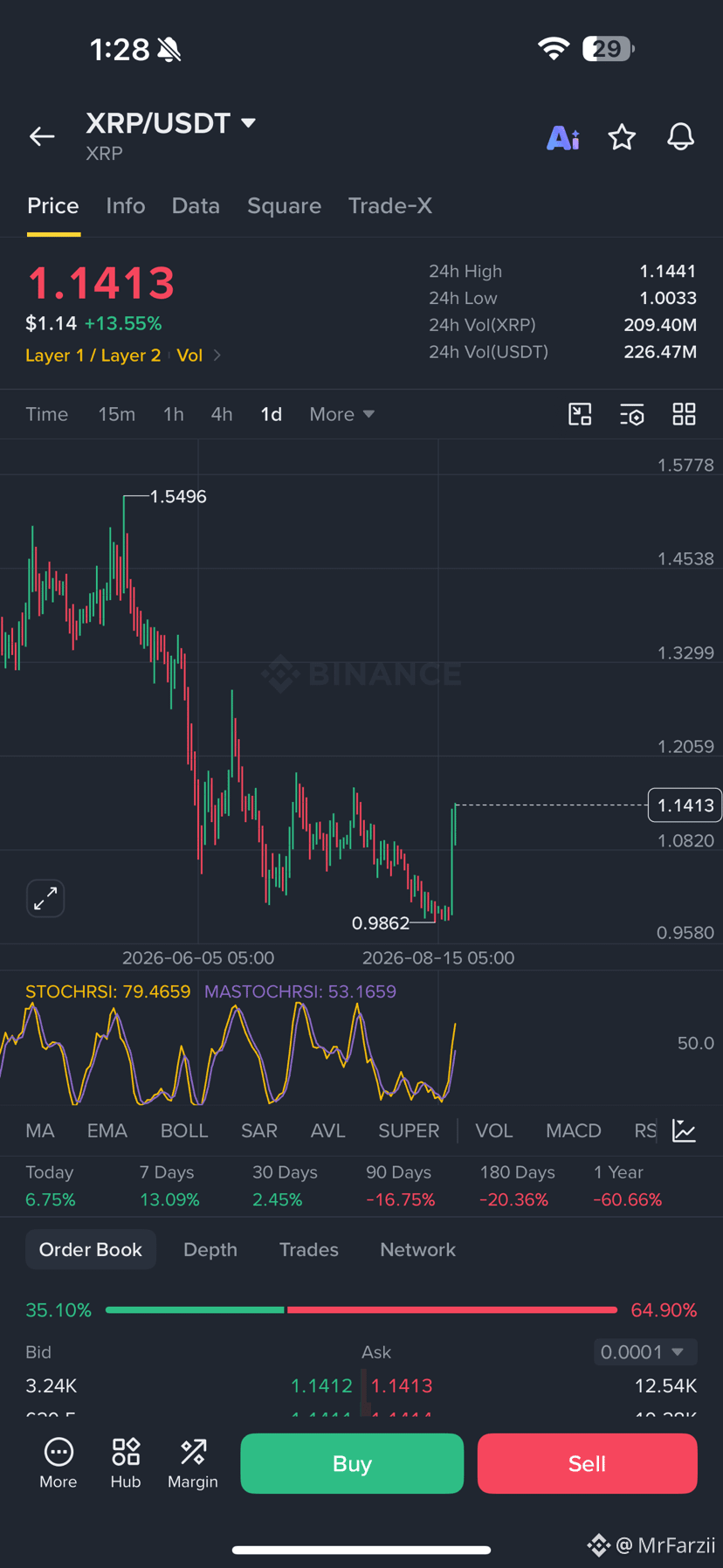Open the More menu icon
The image size is (723, 1568).
(59, 1463)
